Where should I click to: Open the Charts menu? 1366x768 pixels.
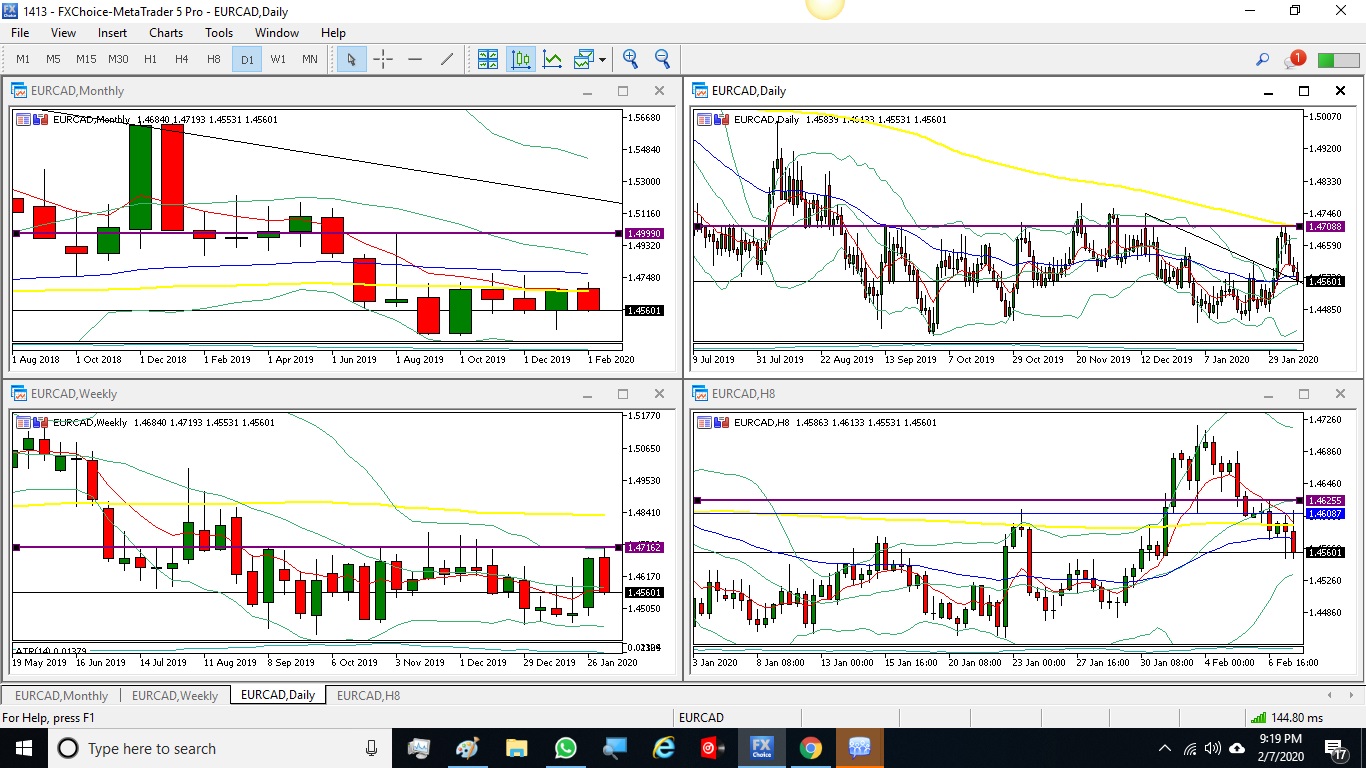[166, 32]
